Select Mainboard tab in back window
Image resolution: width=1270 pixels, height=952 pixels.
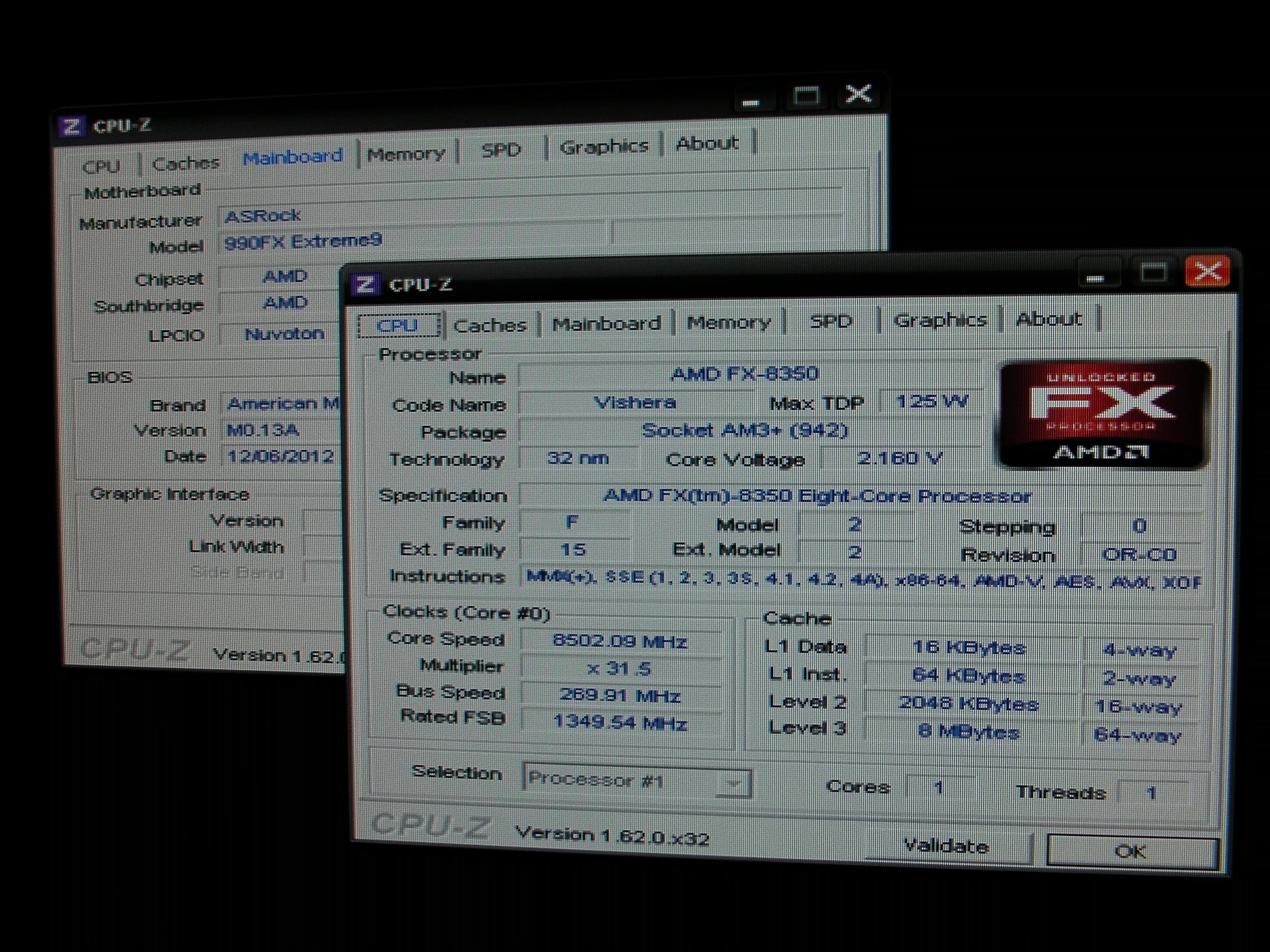pyautogui.click(x=292, y=157)
